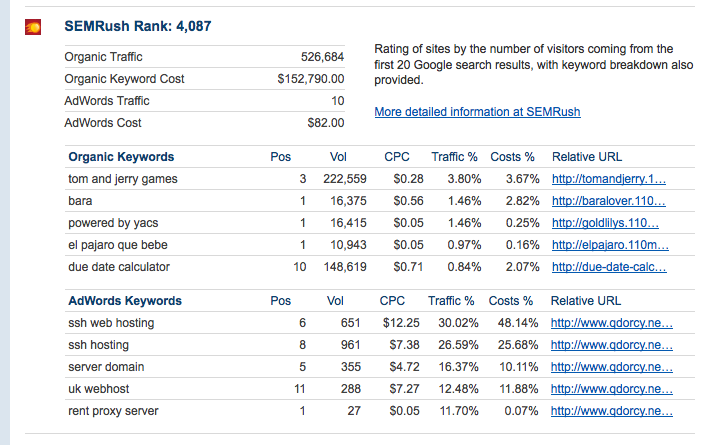The width and height of the screenshot is (706, 445).
Task: Select the Organic Traffic label
Action: [x=103, y=57]
